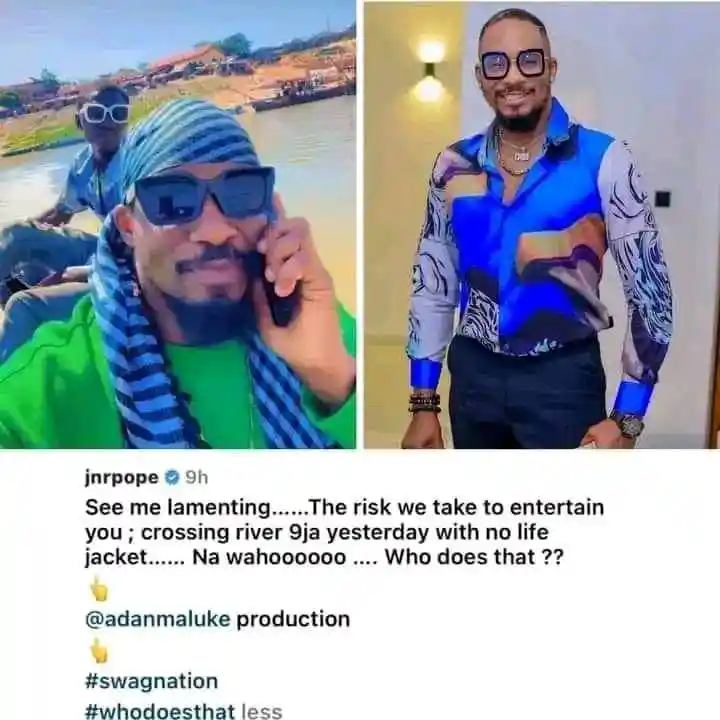
Task: Click the 9h timestamp
Action: point(197,478)
